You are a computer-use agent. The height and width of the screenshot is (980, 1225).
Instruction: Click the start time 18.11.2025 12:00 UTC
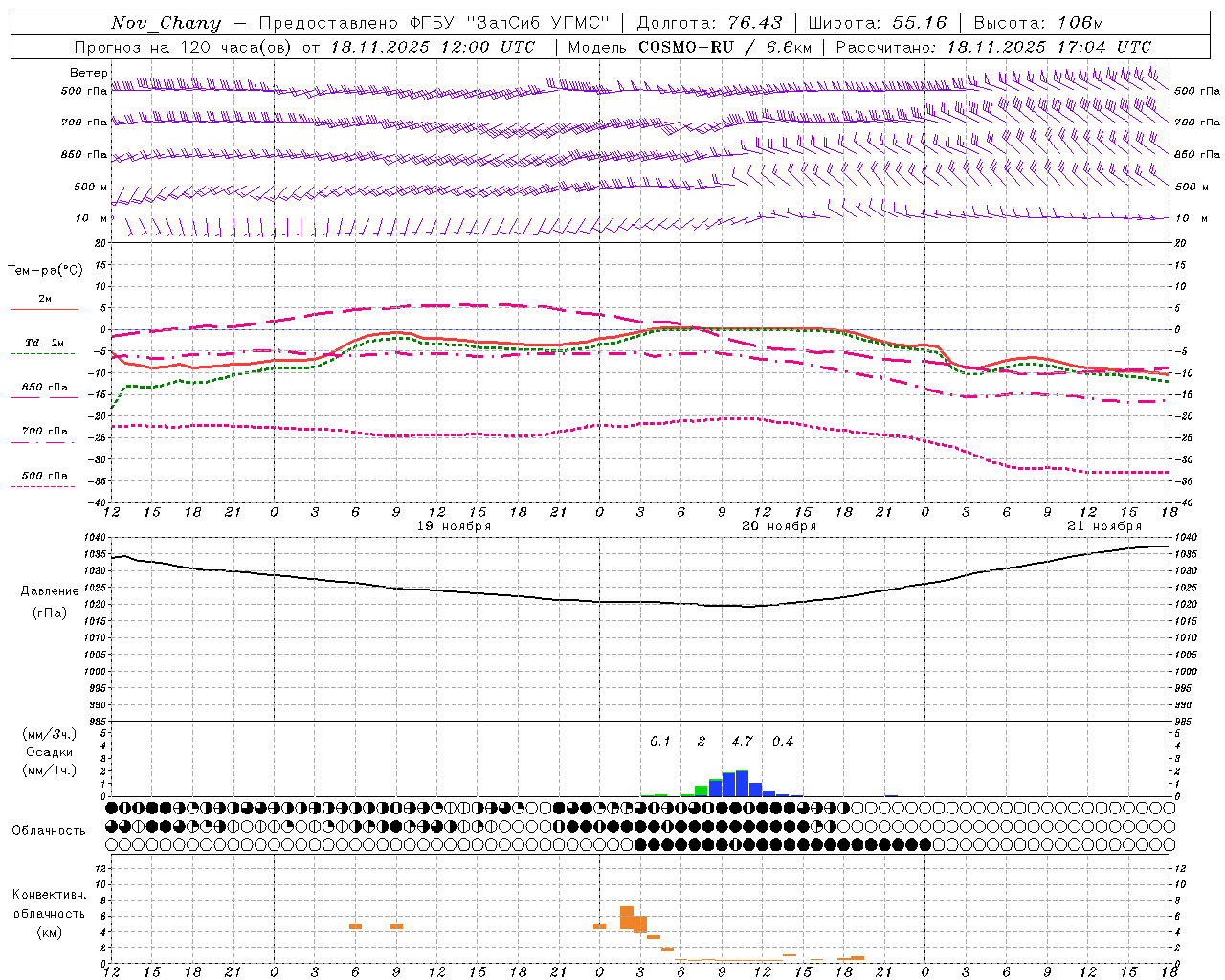[433, 47]
